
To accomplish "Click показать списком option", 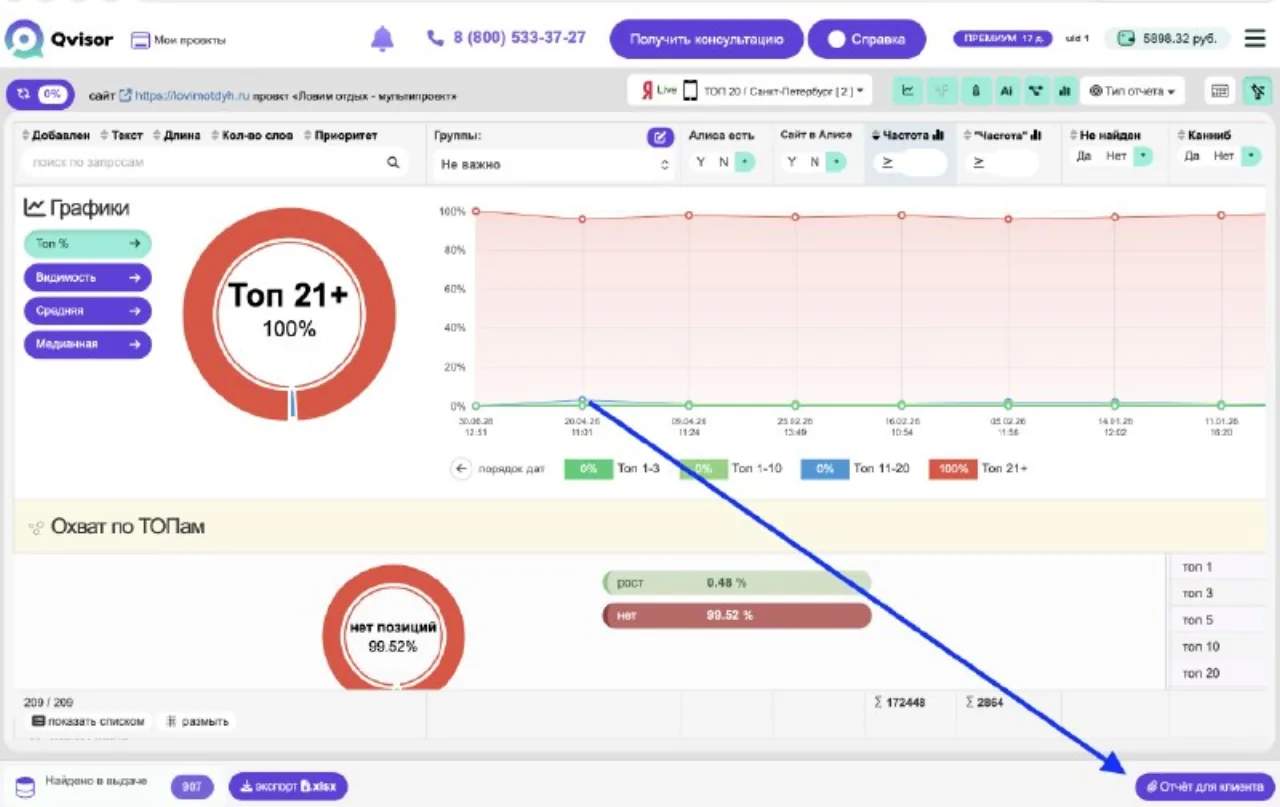I will click(88, 721).
